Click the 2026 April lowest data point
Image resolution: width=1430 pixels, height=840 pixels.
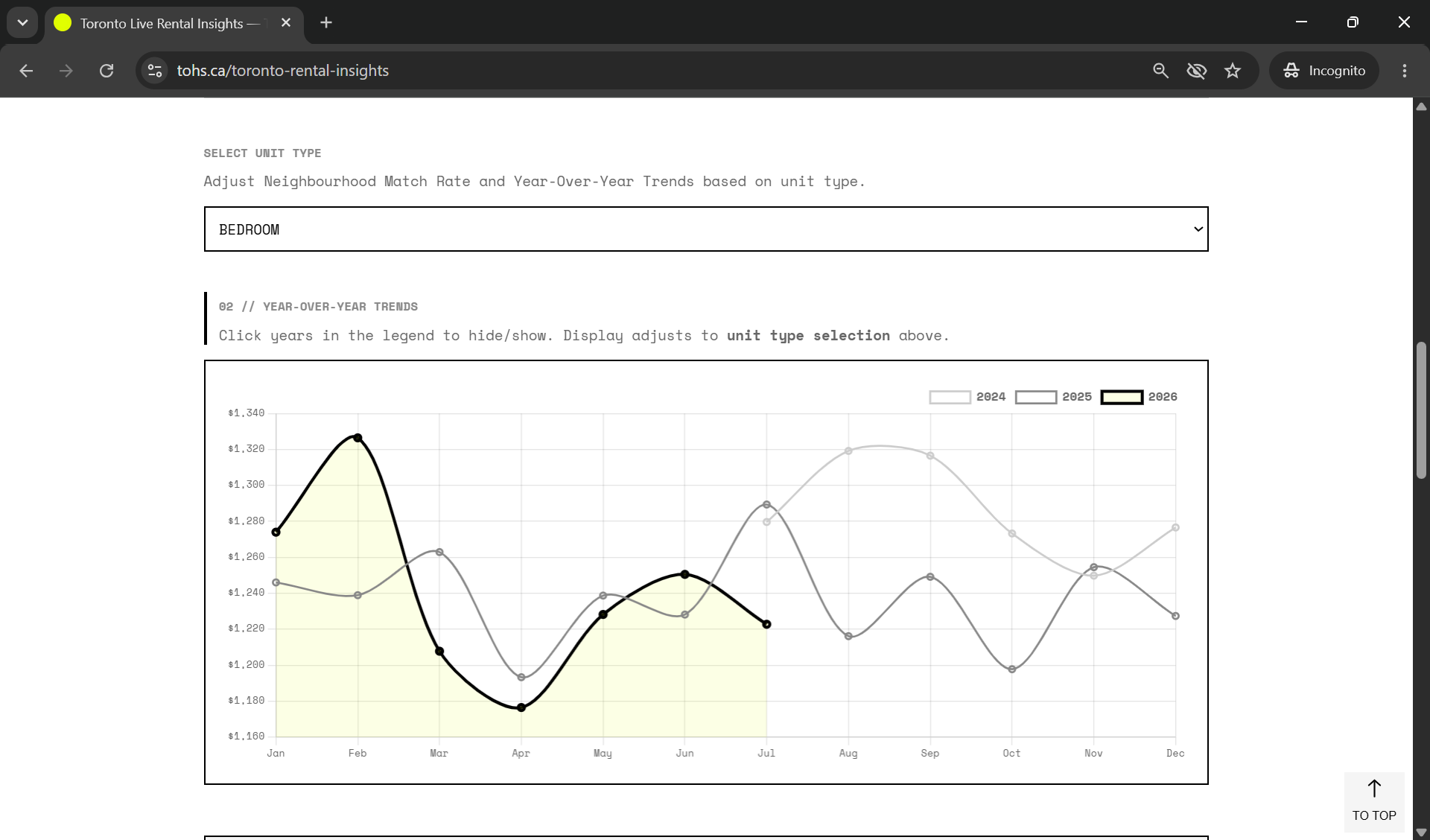point(521,707)
